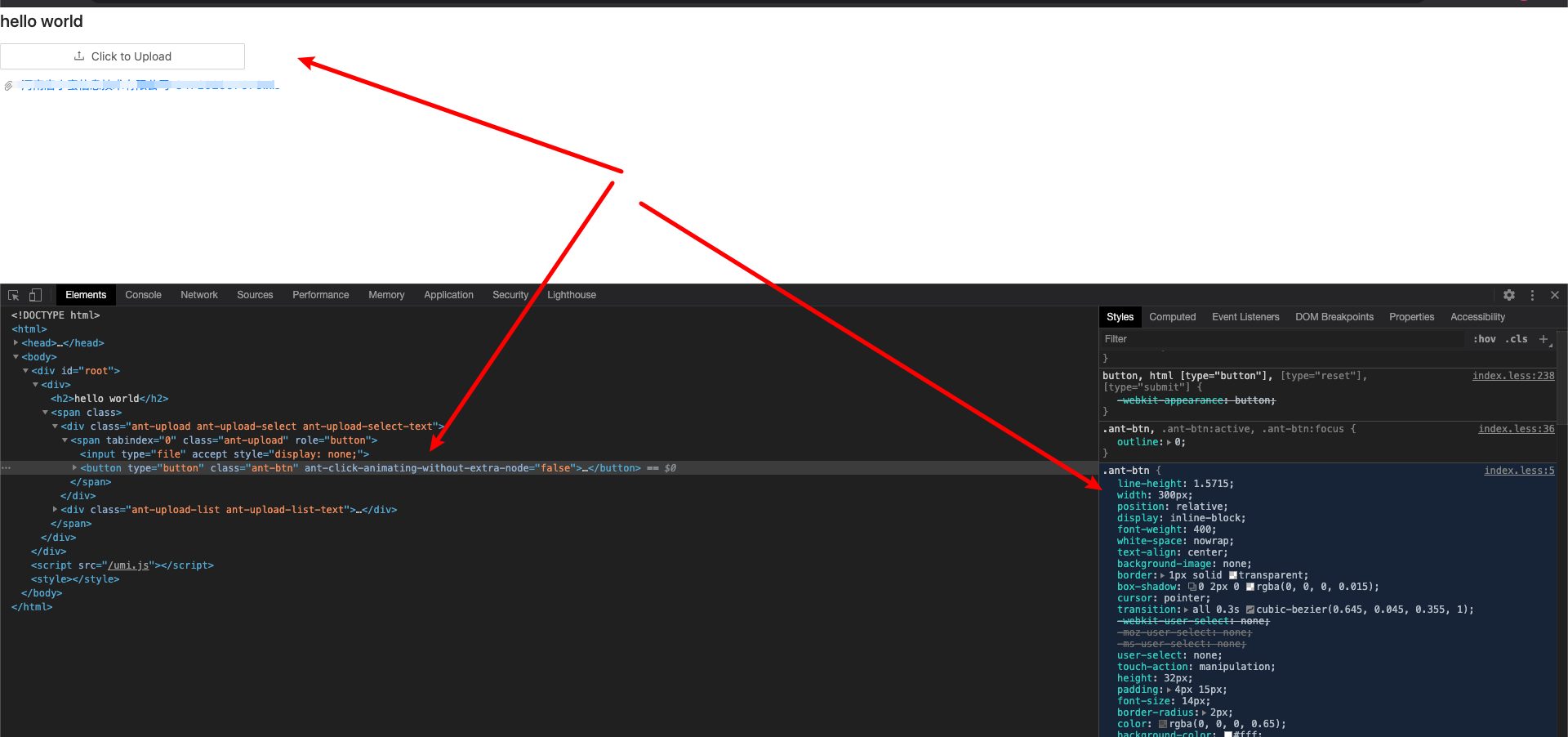Switch to the Computed styles tab
This screenshot has height=737, width=1568.
tap(1172, 317)
